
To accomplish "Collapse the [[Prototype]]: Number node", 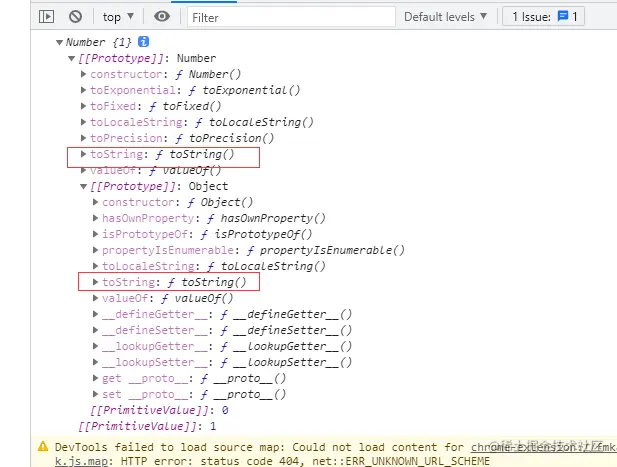I will pyautogui.click(x=71, y=59).
